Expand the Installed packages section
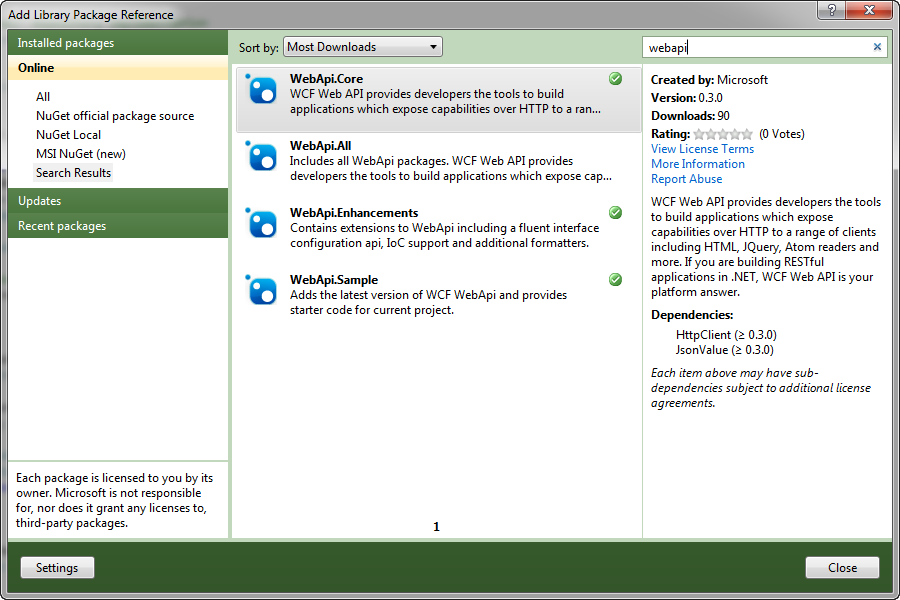Screen dimensions: 900x600 coord(118,43)
